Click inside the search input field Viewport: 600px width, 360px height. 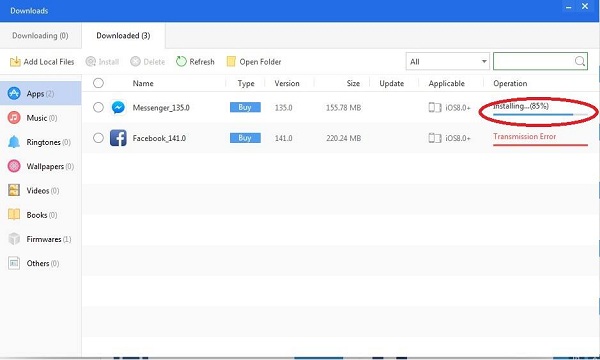533,61
